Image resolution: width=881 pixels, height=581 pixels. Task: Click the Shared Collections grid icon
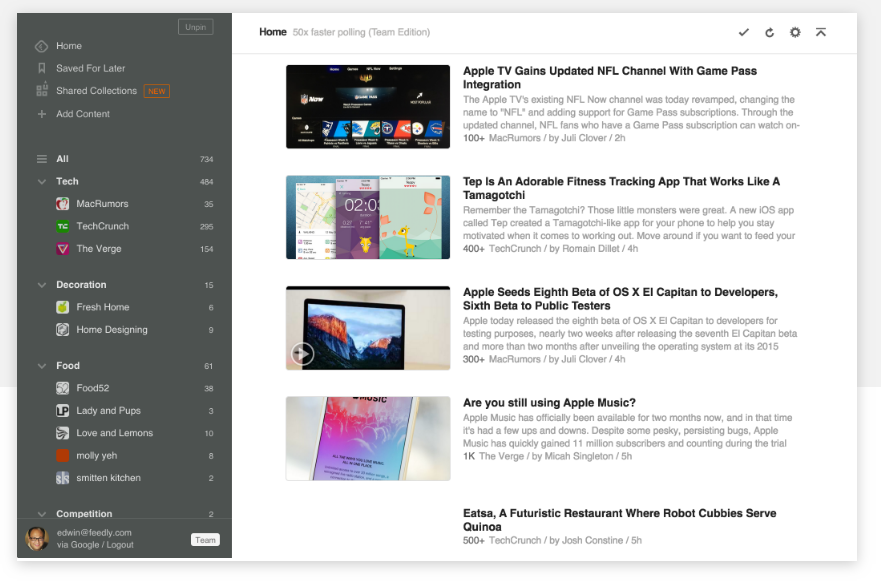42,90
